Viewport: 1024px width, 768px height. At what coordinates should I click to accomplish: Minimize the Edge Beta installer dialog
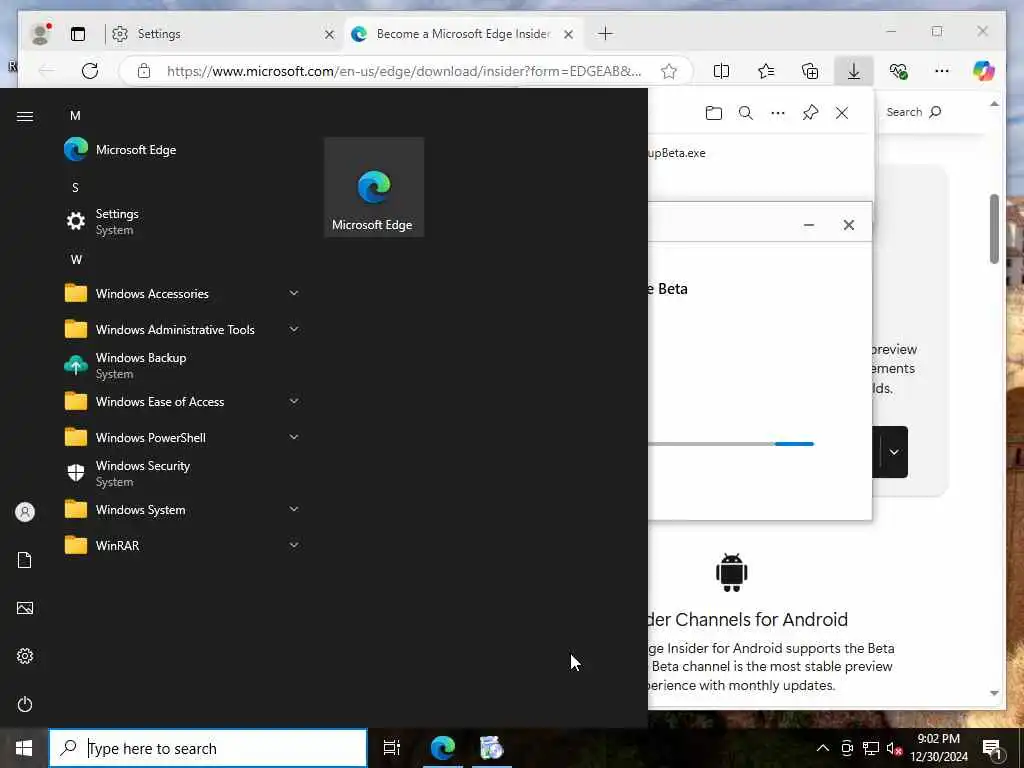click(808, 225)
